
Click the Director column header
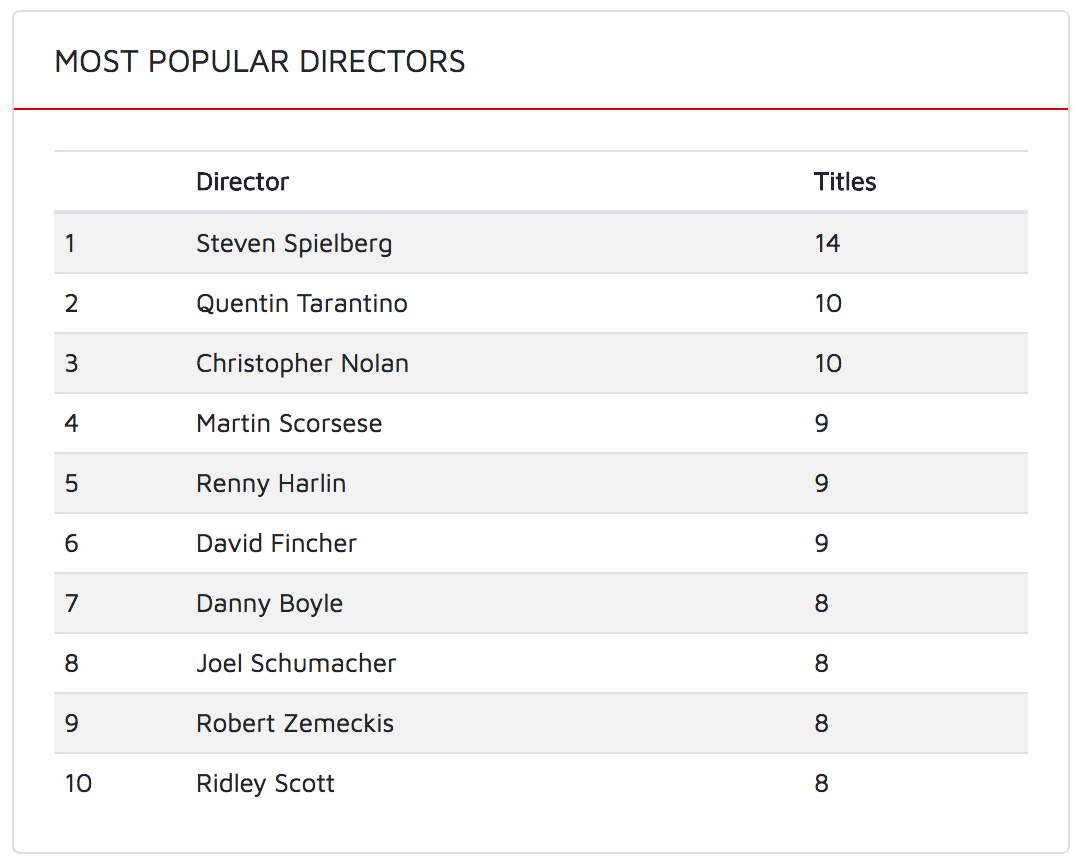point(242,182)
